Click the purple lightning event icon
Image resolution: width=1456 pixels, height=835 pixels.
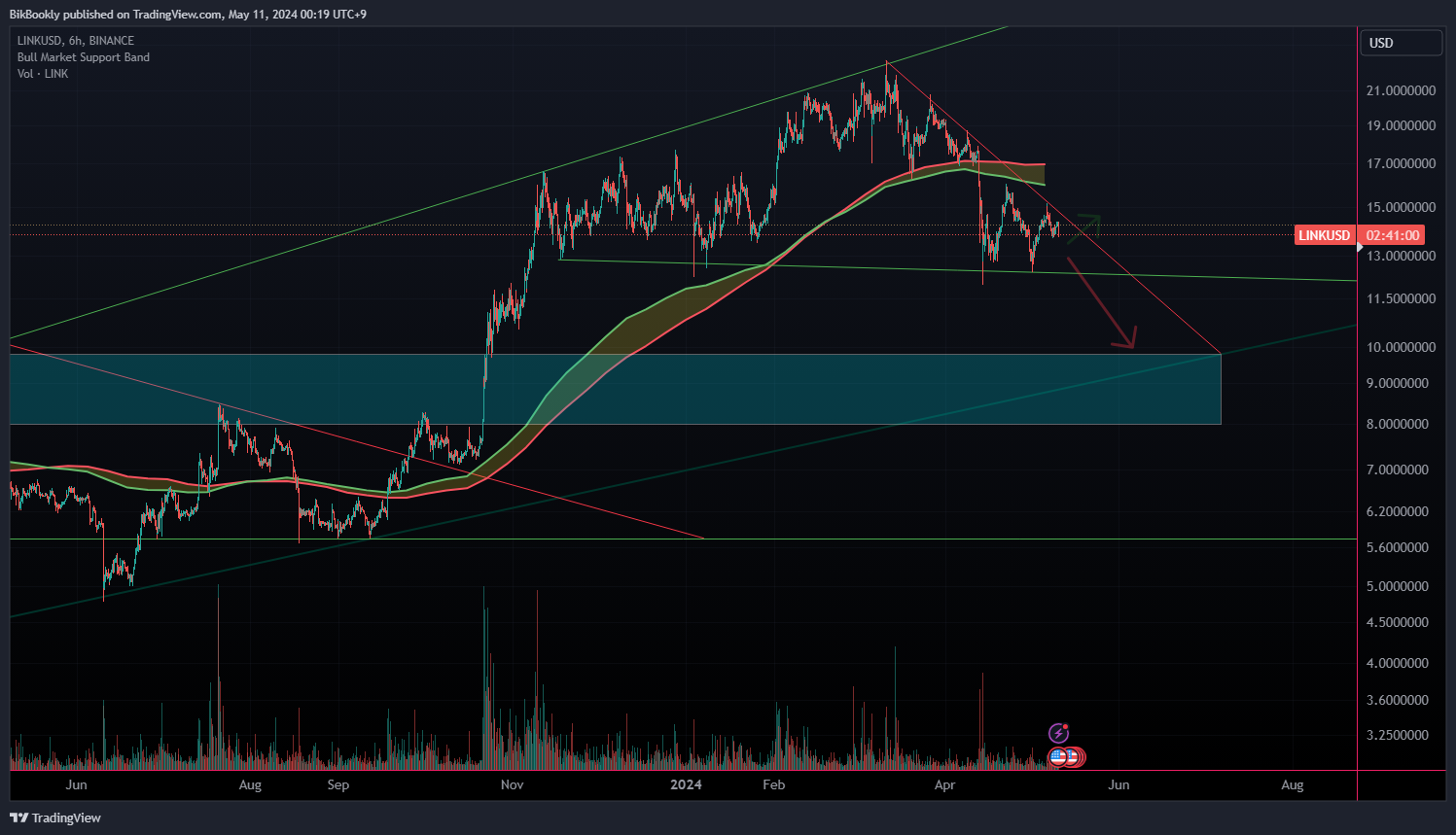click(x=1058, y=733)
